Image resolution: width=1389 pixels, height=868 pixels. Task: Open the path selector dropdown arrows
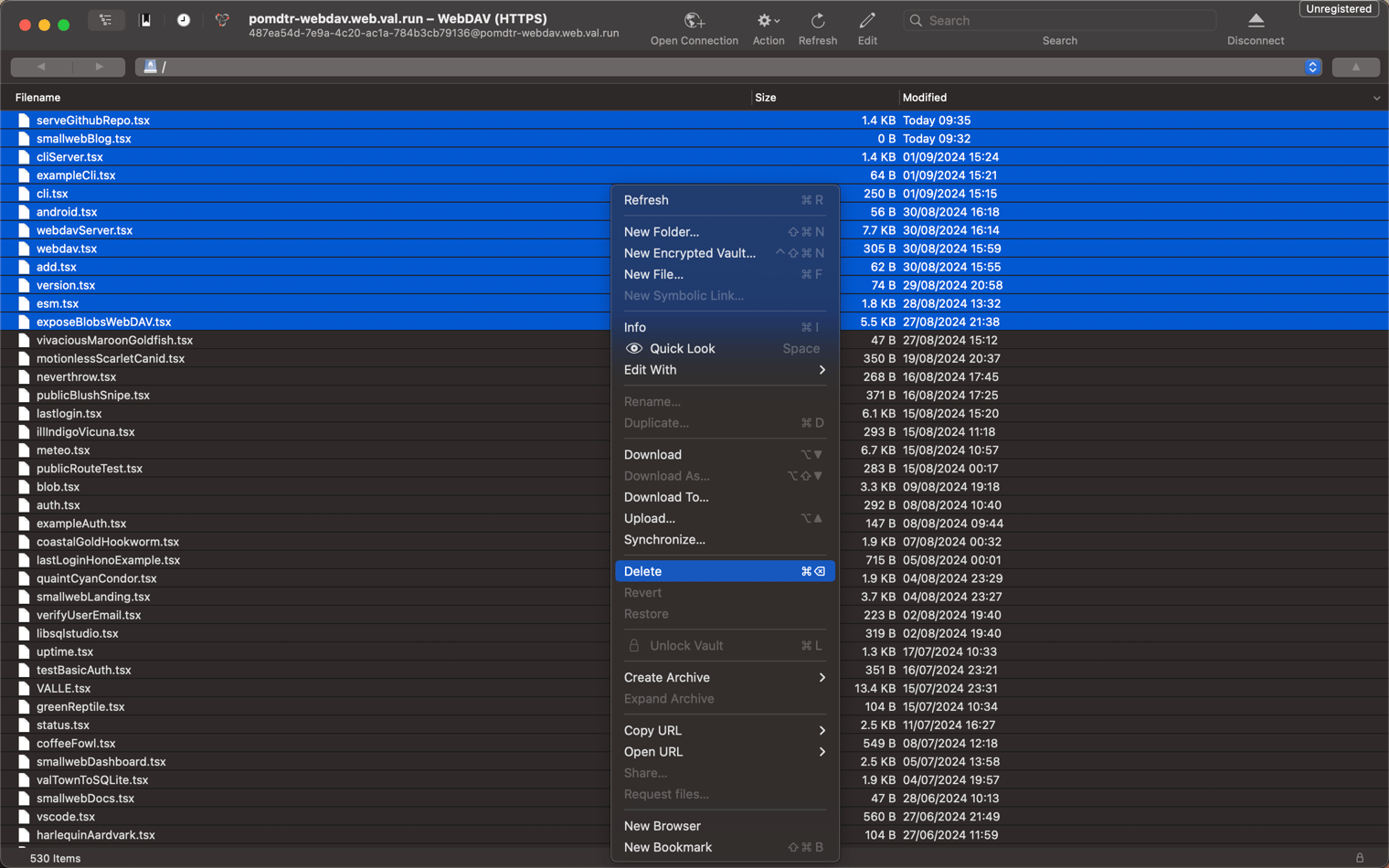[x=1312, y=67]
